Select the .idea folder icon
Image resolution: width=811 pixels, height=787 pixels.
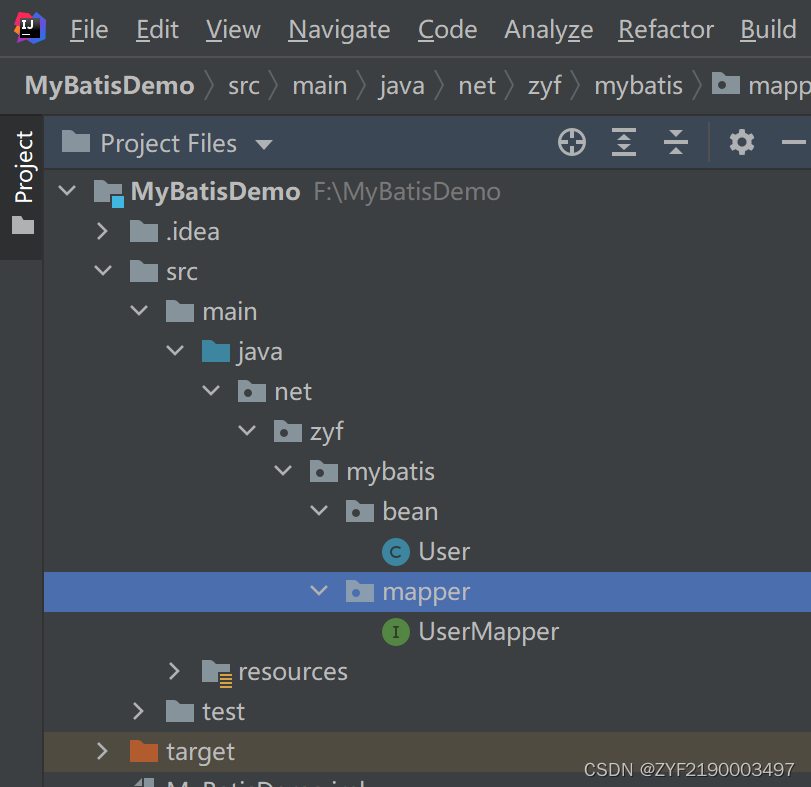[x=144, y=231]
